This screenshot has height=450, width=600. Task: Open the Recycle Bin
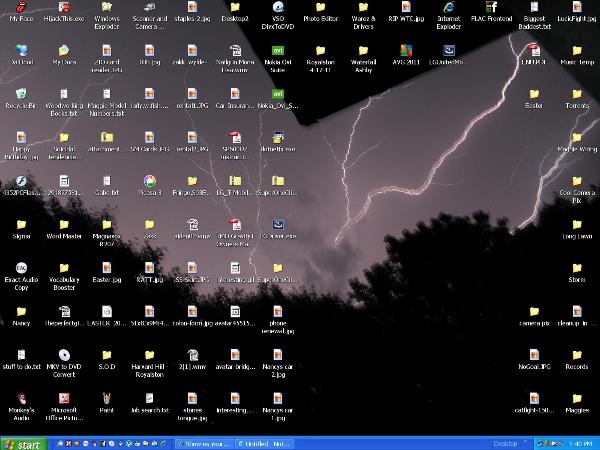pyautogui.click(x=21, y=94)
